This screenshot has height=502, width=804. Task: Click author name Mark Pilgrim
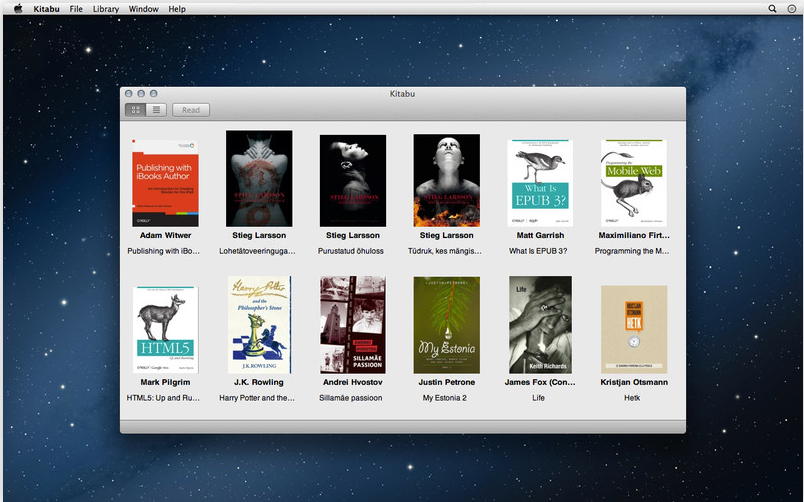[165, 383]
